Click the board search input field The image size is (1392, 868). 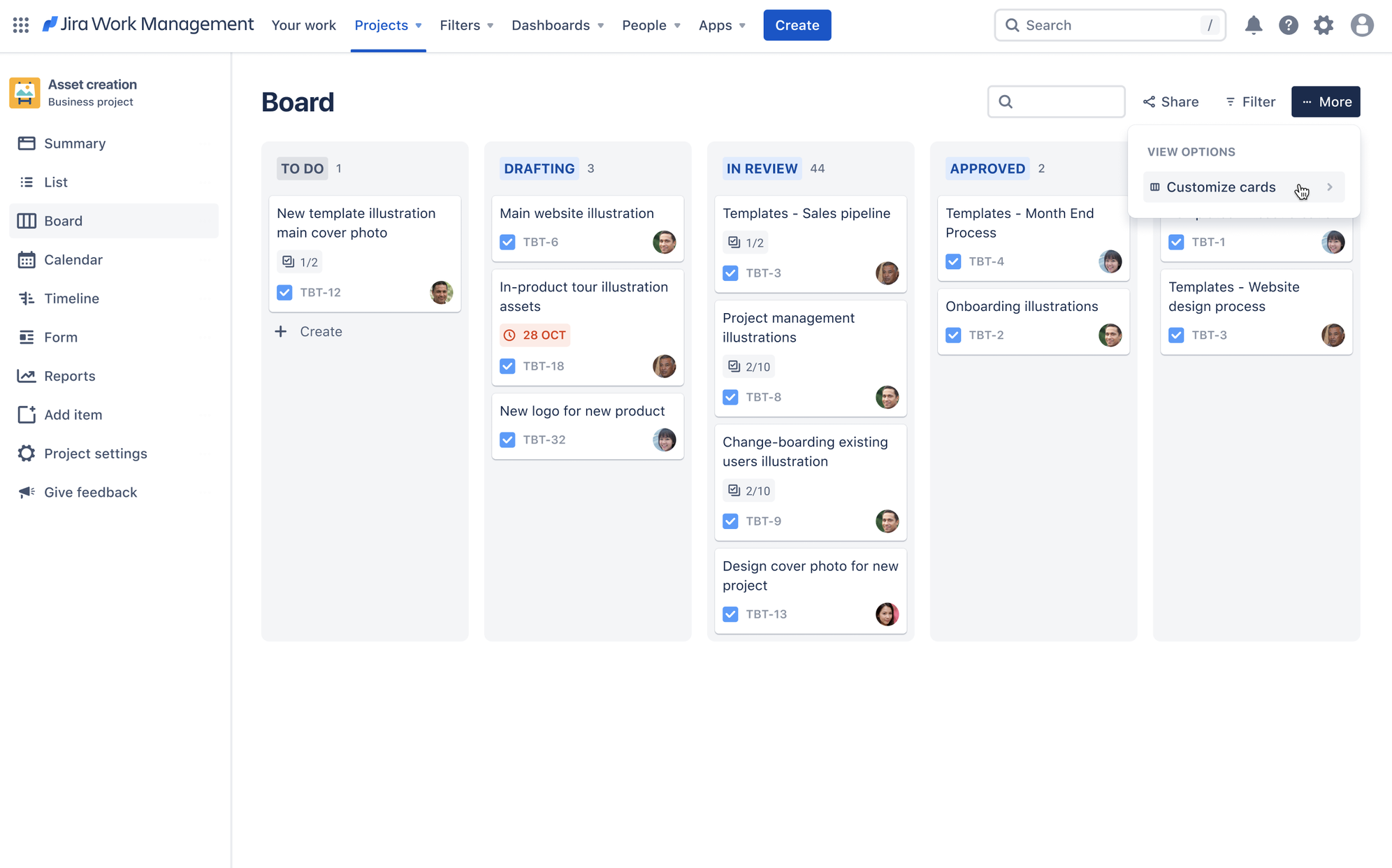tap(1064, 102)
